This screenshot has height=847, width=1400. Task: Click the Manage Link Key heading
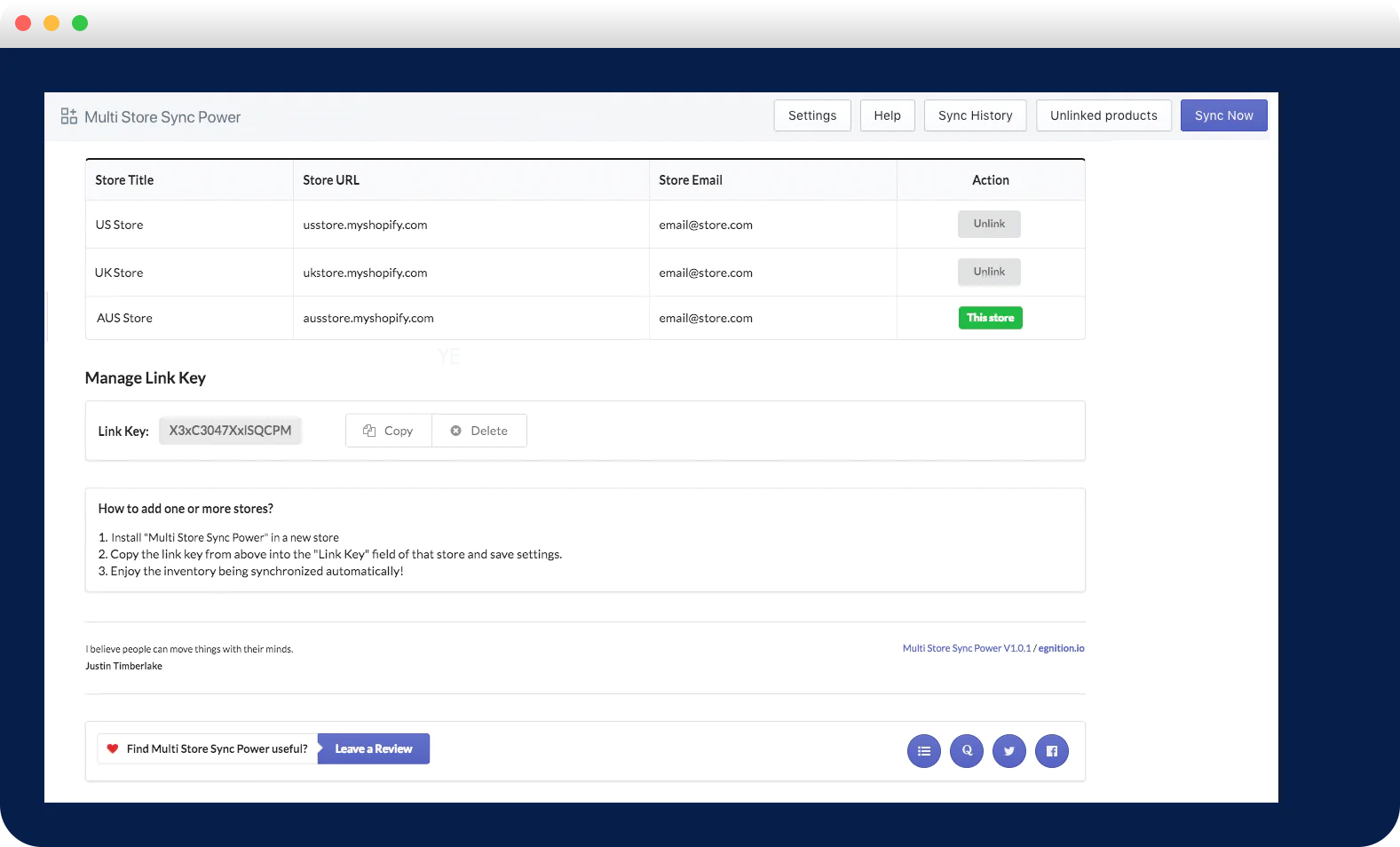[x=146, y=378]
